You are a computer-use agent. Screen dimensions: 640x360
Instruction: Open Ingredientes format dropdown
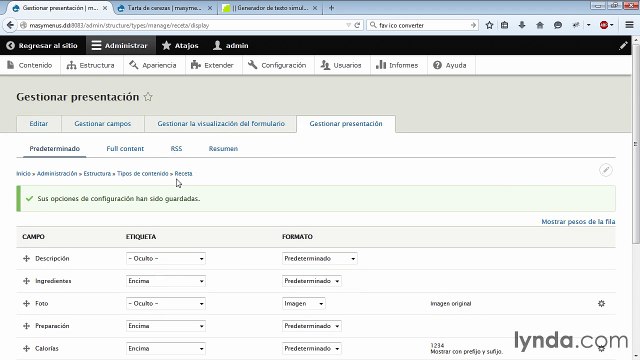(312, 281)
